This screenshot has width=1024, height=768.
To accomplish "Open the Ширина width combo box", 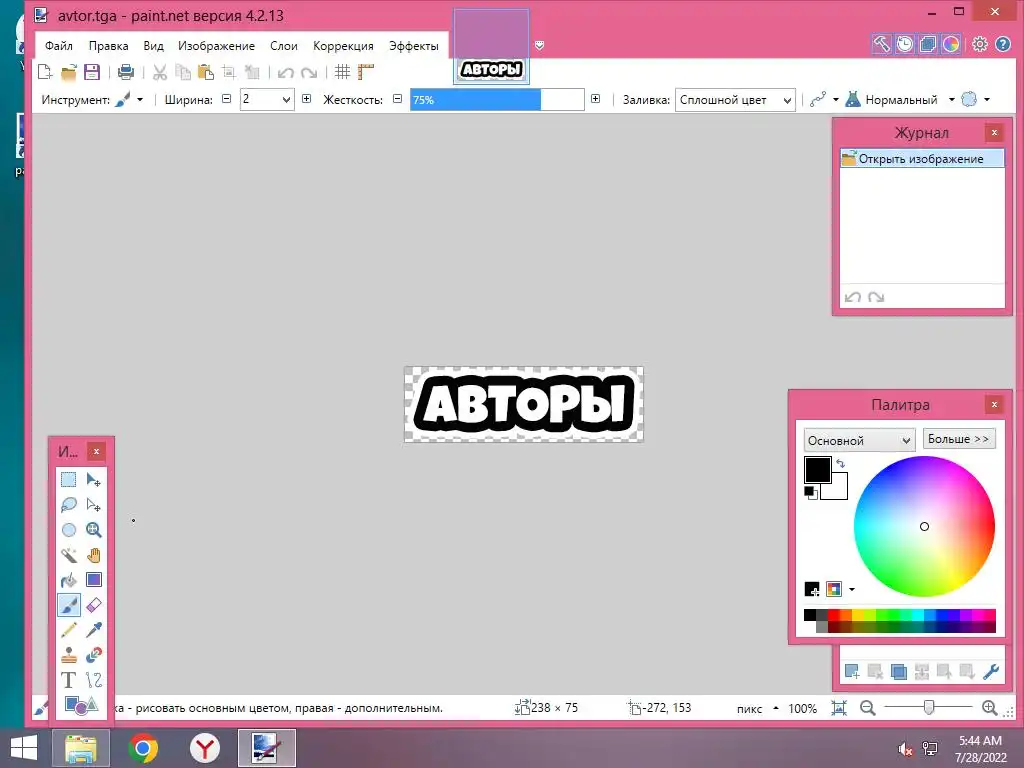I will point(267,99).
